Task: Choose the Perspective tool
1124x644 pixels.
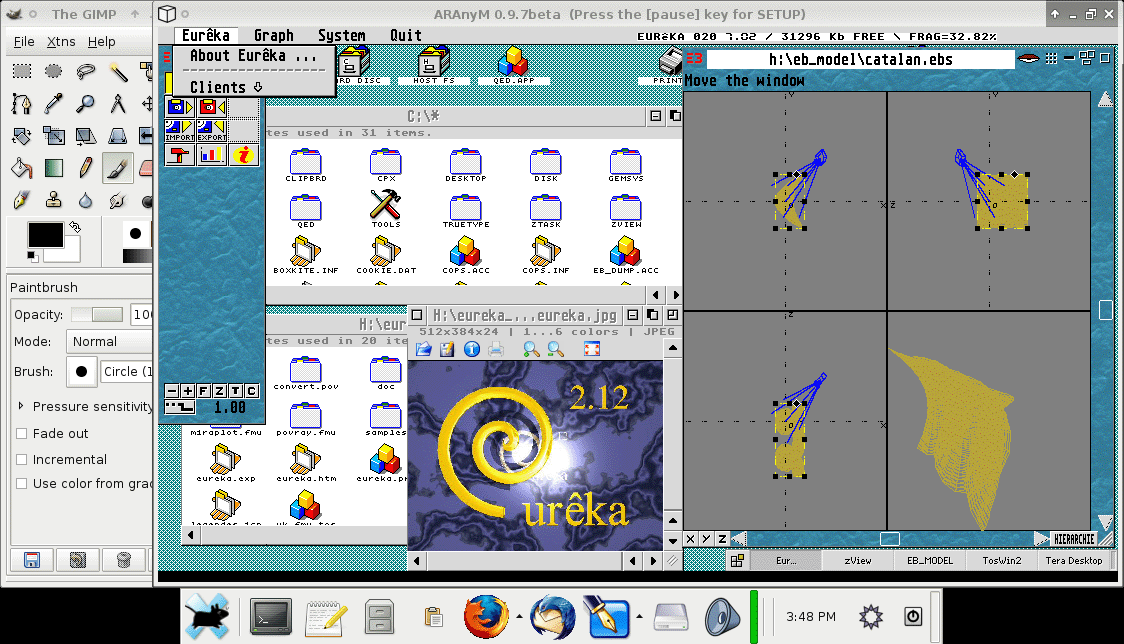Action: point(118,136)
